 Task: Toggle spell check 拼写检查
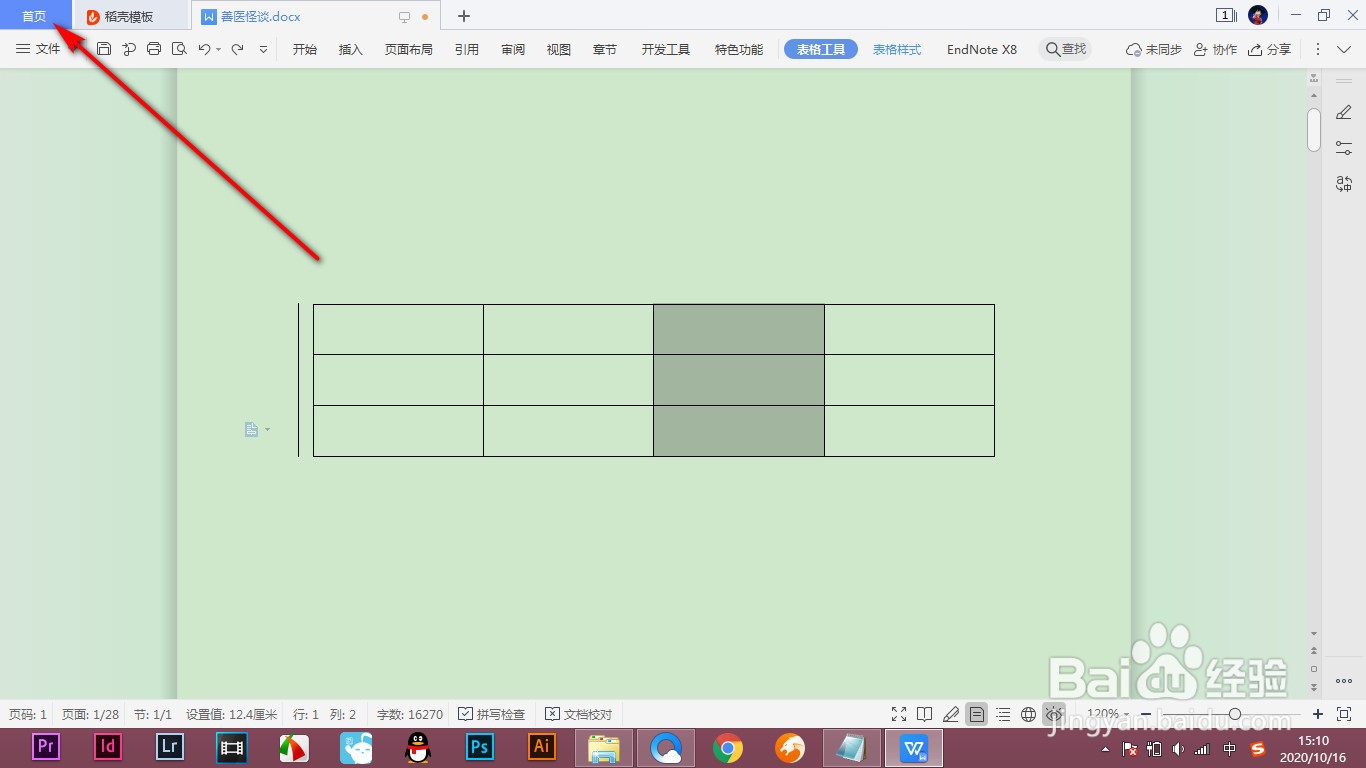point(492,714)
